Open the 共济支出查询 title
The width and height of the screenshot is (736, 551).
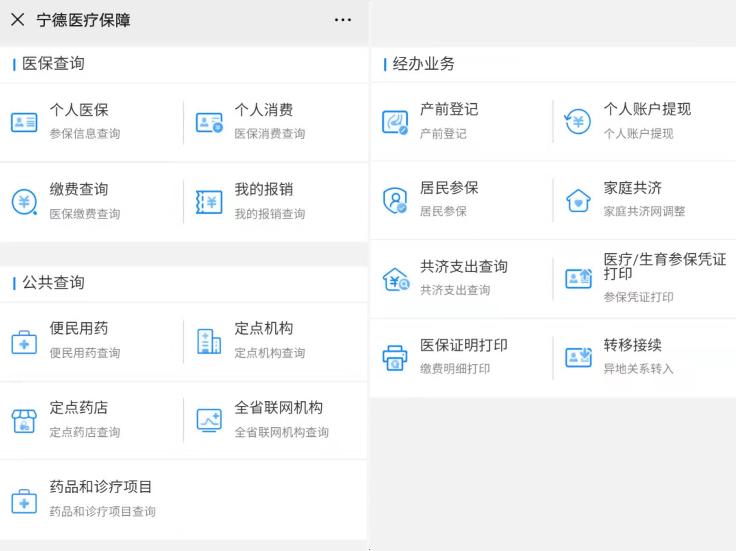click(x=464, y=267)
